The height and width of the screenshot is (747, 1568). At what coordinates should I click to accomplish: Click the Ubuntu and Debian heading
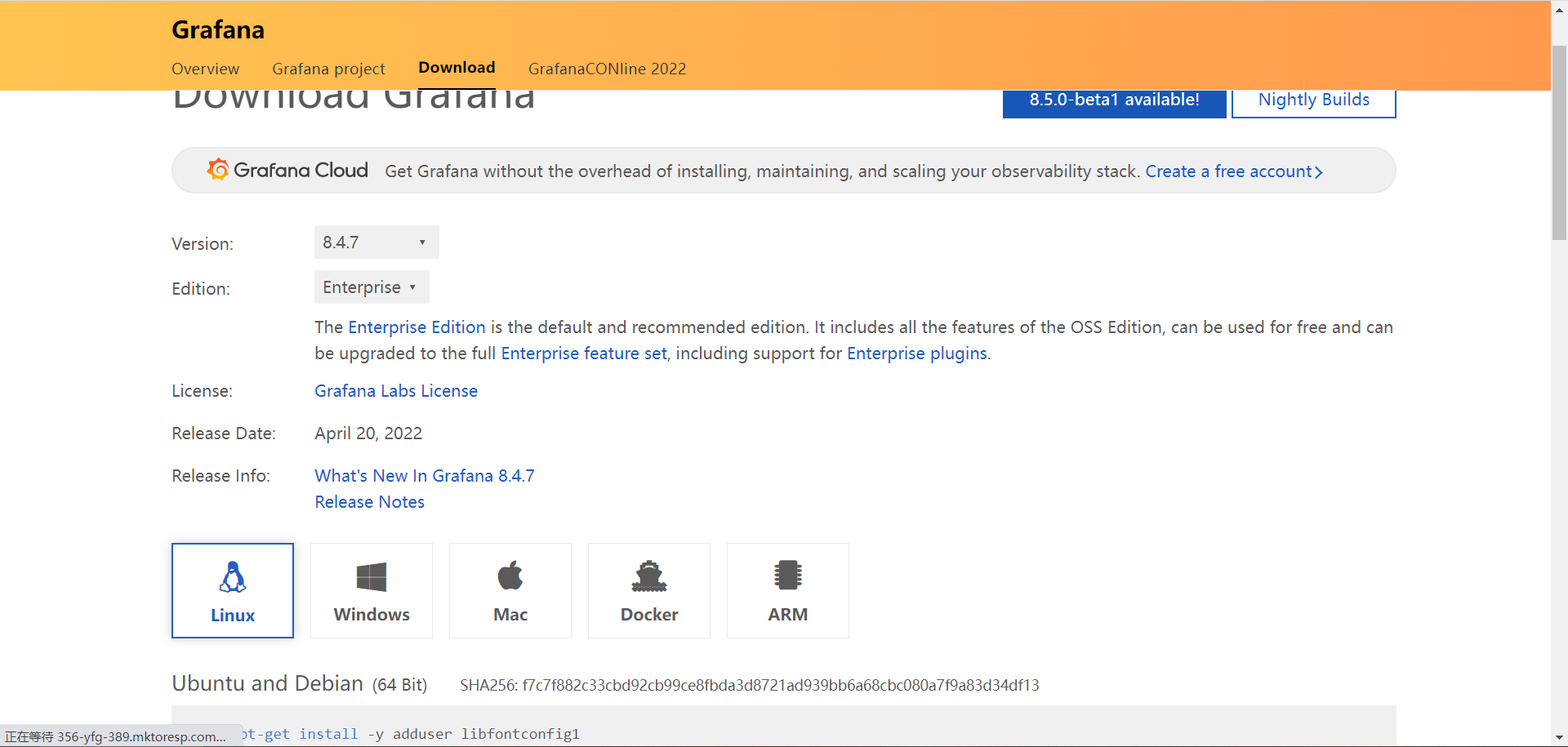pyautogui.click(x=267, y=683)
